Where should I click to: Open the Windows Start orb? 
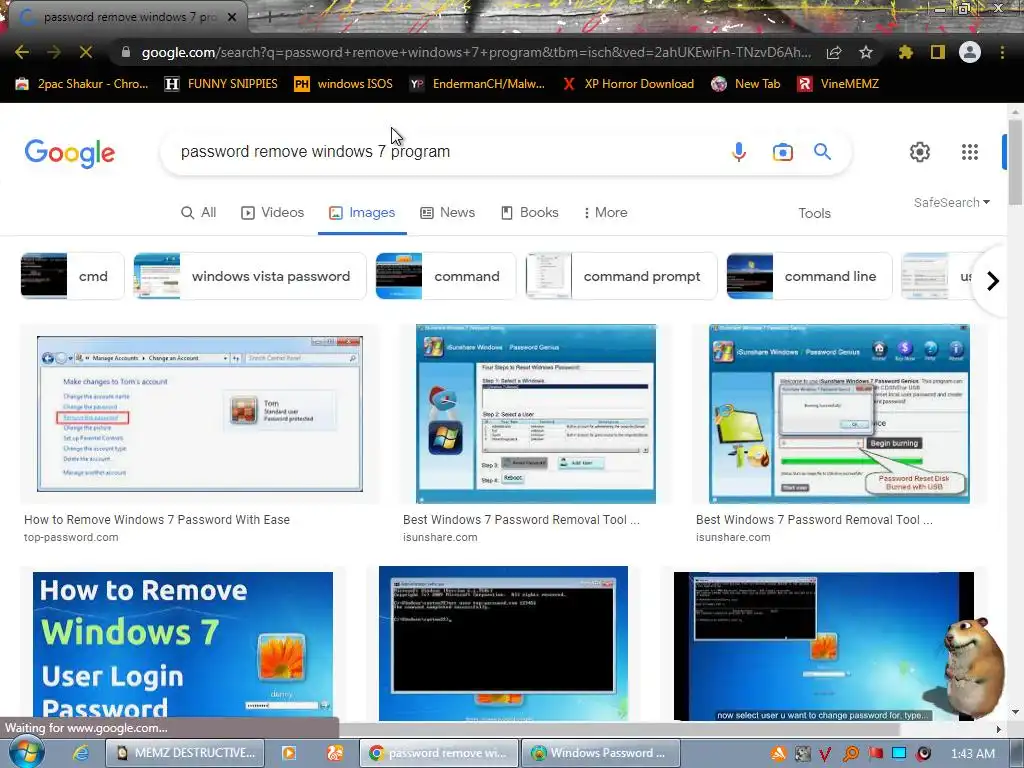26,752
